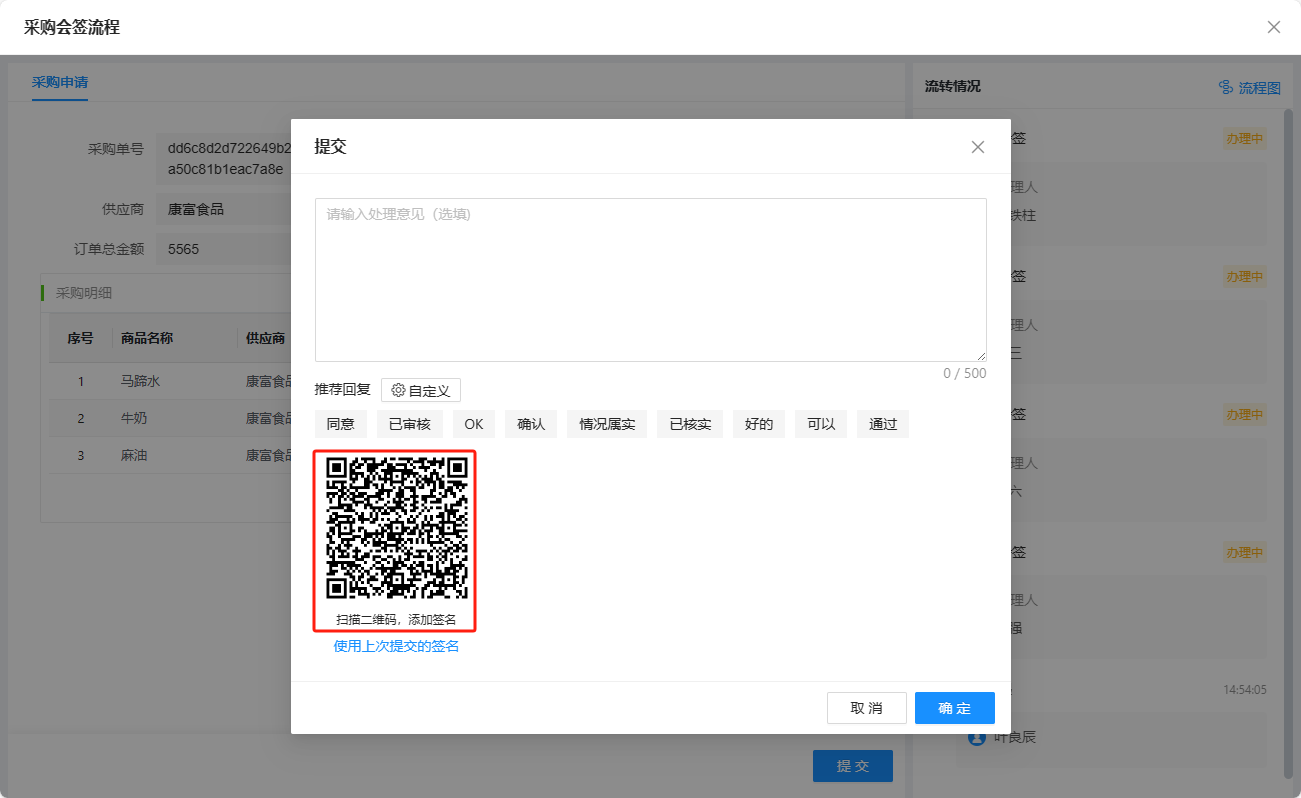Pick the 确认 quick reply
This screenshot has height=798, width=1301.
point(531,424)
